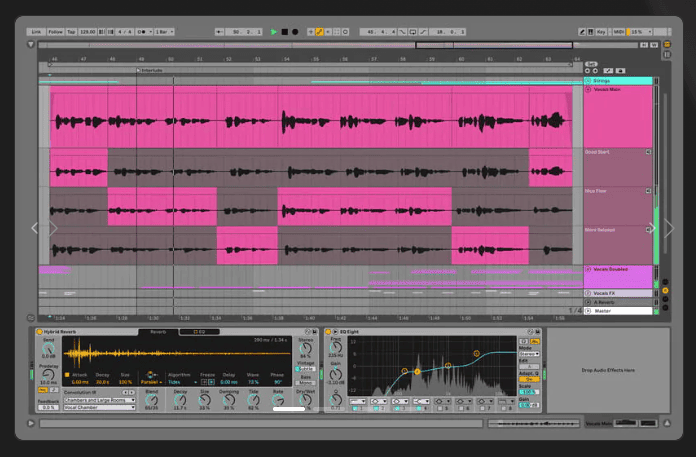Open the Vocal Chamber IR dropdown
The image size is (696, 457).
coord(99,407)
